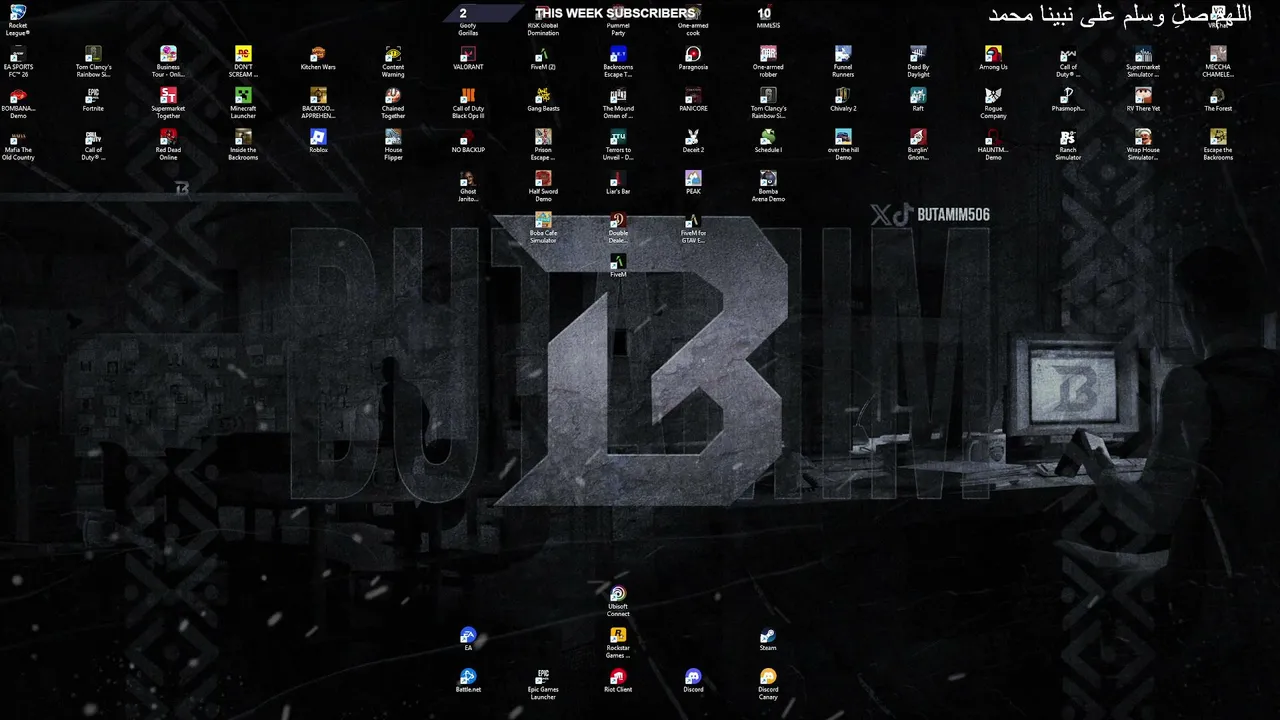Open the Half Sword Demo shortcut

point(543,187)
